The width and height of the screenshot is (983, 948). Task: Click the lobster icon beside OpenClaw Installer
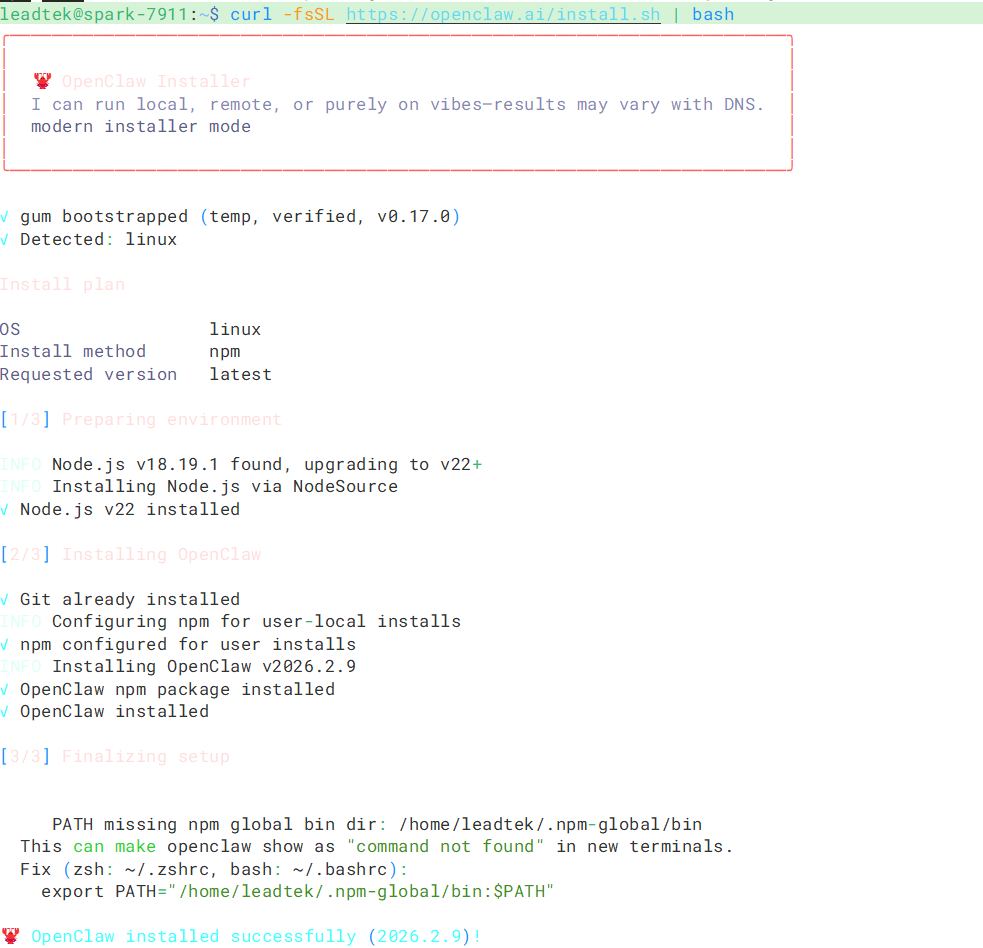(43, 81)
